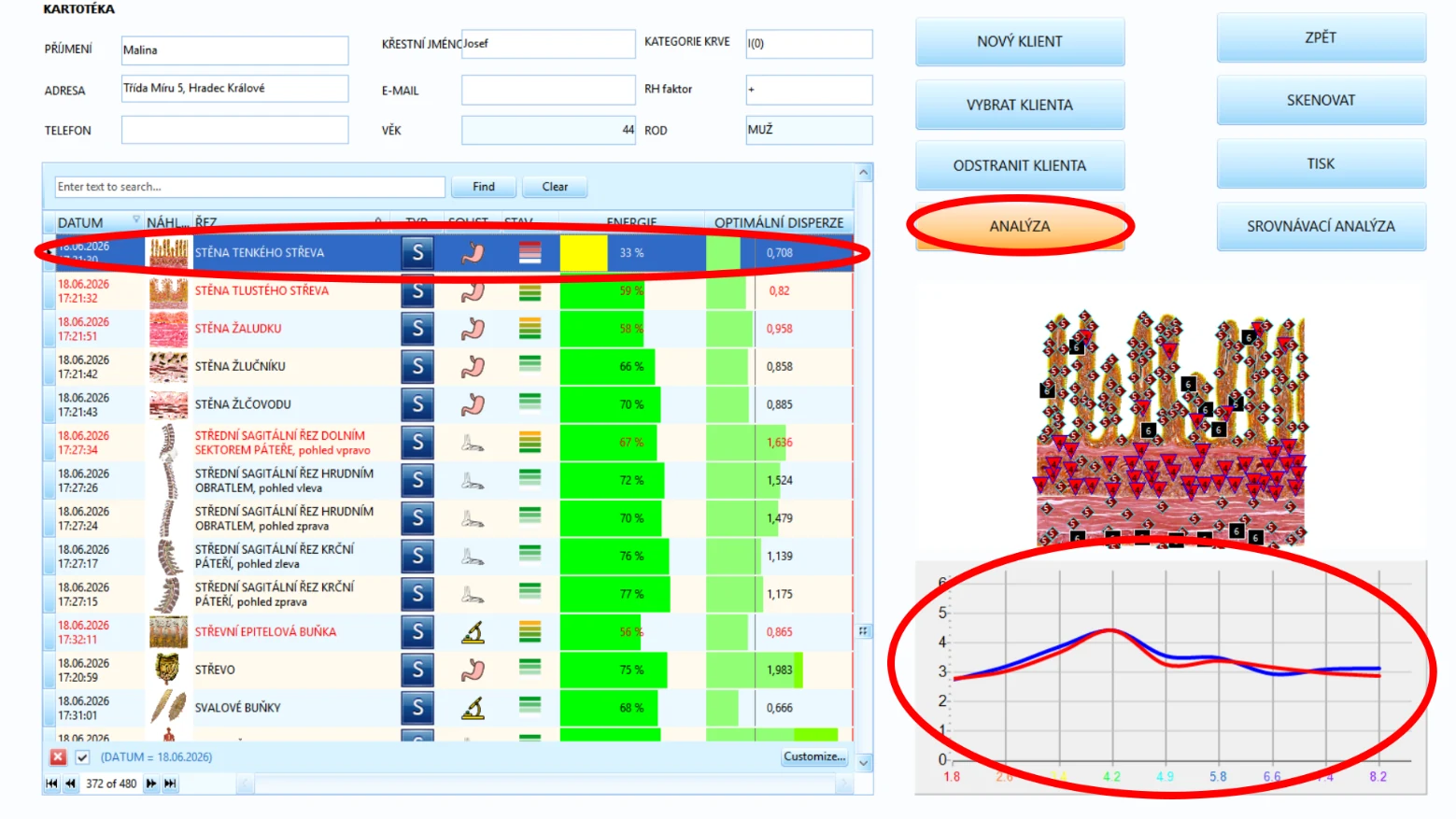Screen dimensions: 1456x819
Task: Uncheck the DATUM = 18.06.2026 filter checkbox
Action: [x=82, y=757]
